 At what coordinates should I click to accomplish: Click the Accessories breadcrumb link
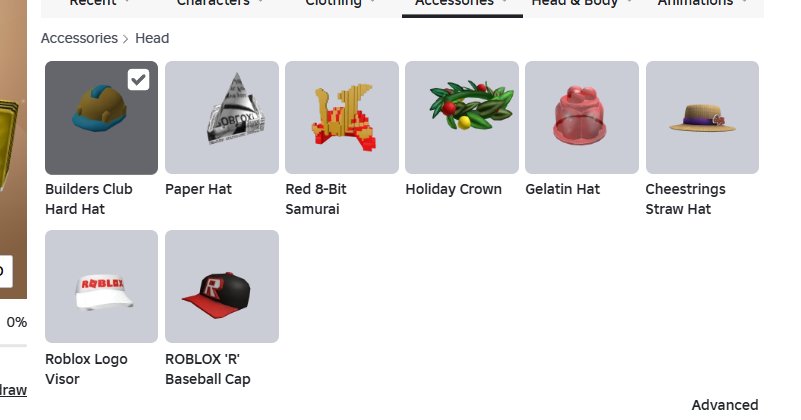(x=79, y=38)
